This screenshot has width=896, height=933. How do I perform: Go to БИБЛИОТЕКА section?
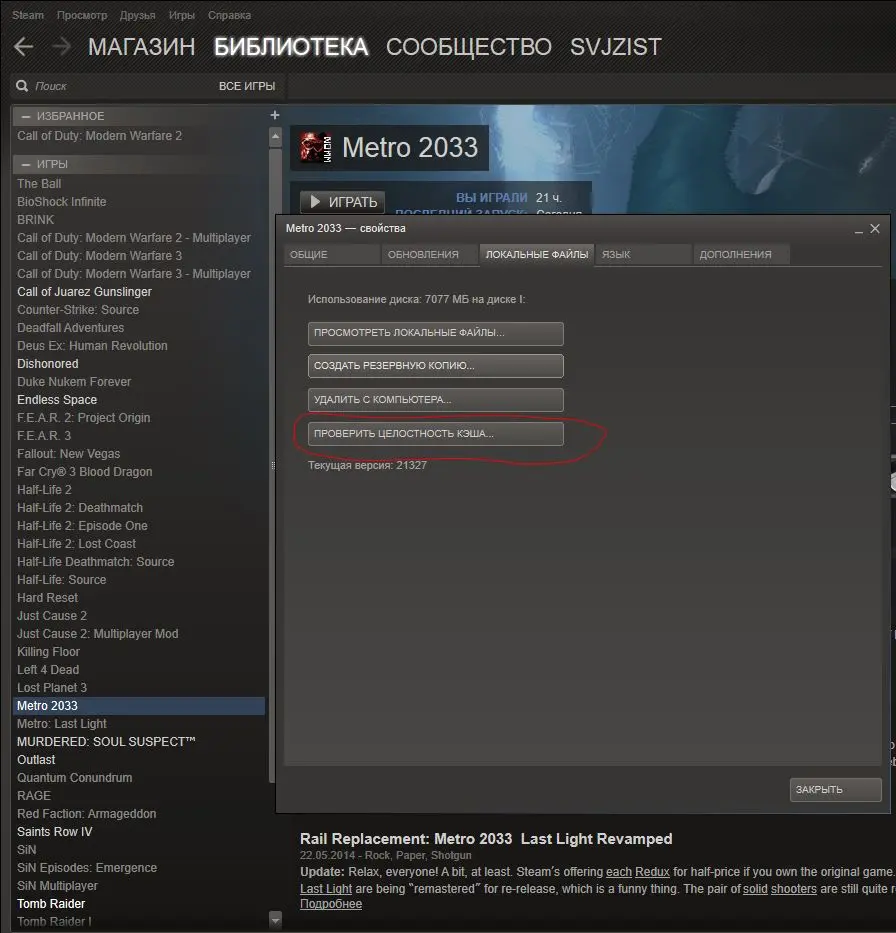291,46
